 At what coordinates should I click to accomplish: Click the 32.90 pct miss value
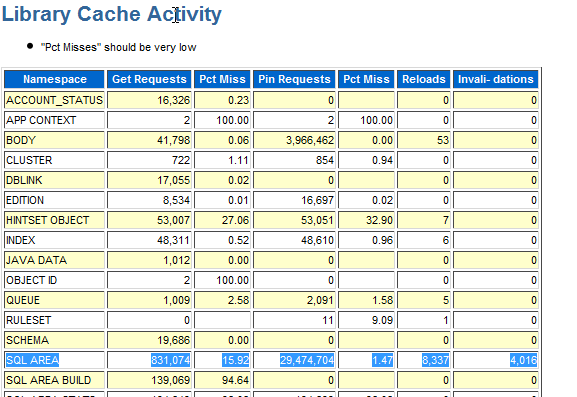379,220
